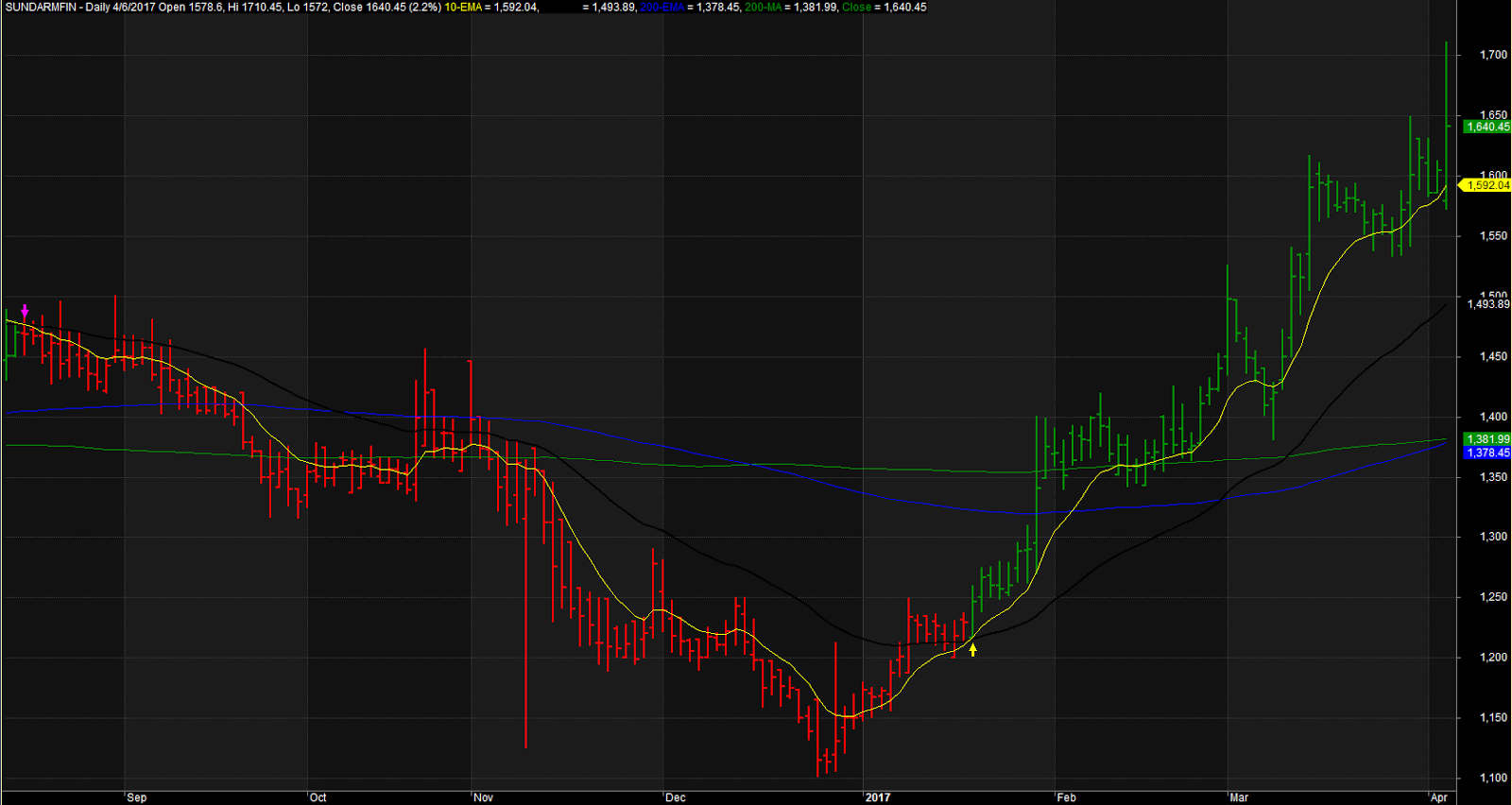Click the 1,150 price axis label
The image size is (1512, 805).
click(x=1493, y=718)
